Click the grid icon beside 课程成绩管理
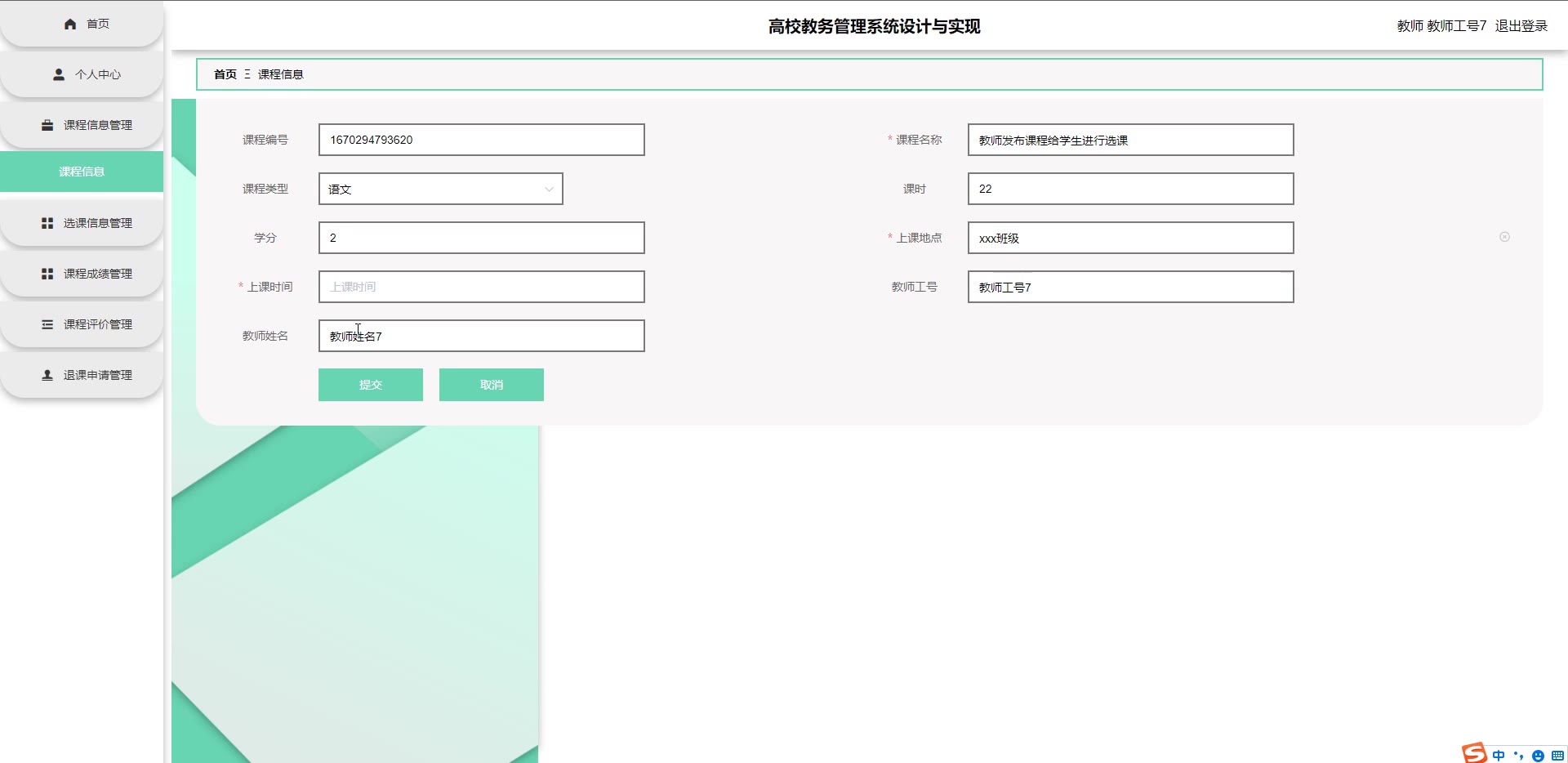The width and height of the screenshot is (1568, 763). click(47, 274)
